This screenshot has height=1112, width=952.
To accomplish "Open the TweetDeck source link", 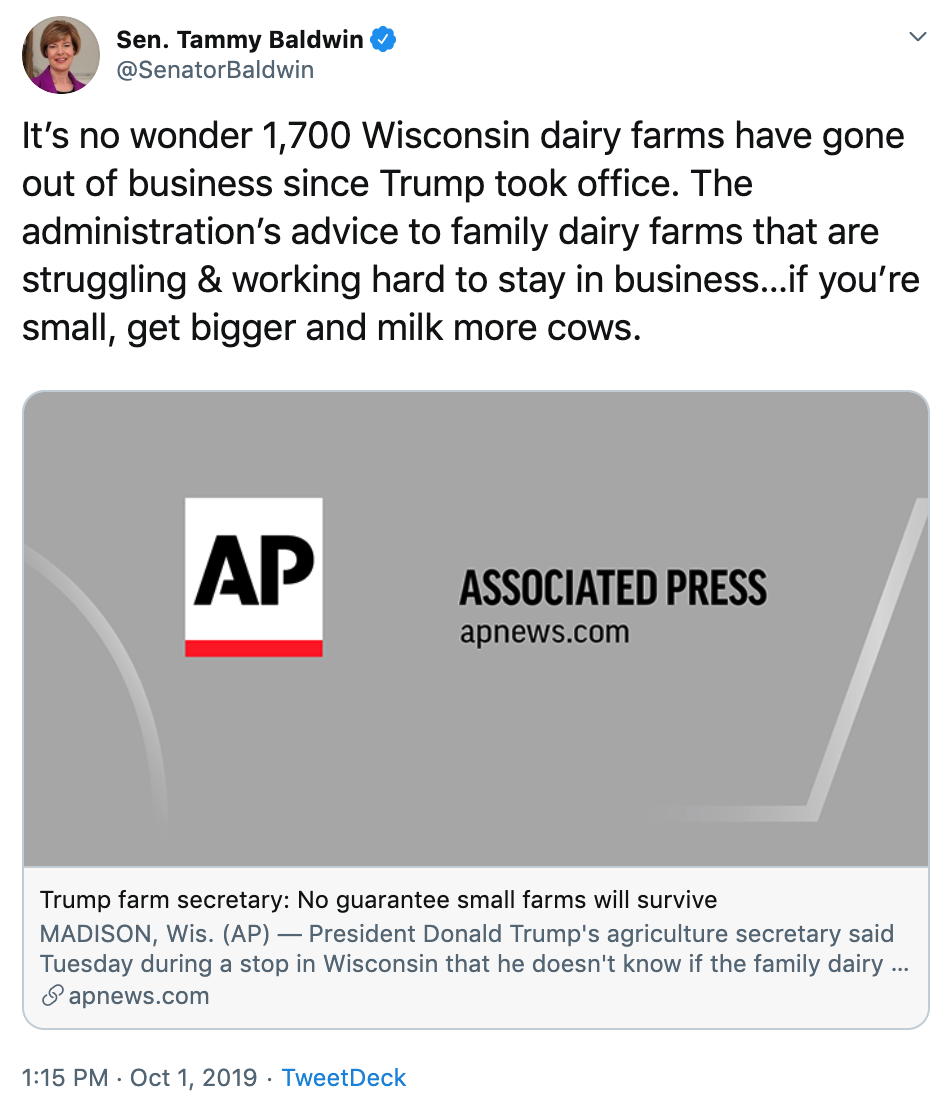I will point(344,1078).
